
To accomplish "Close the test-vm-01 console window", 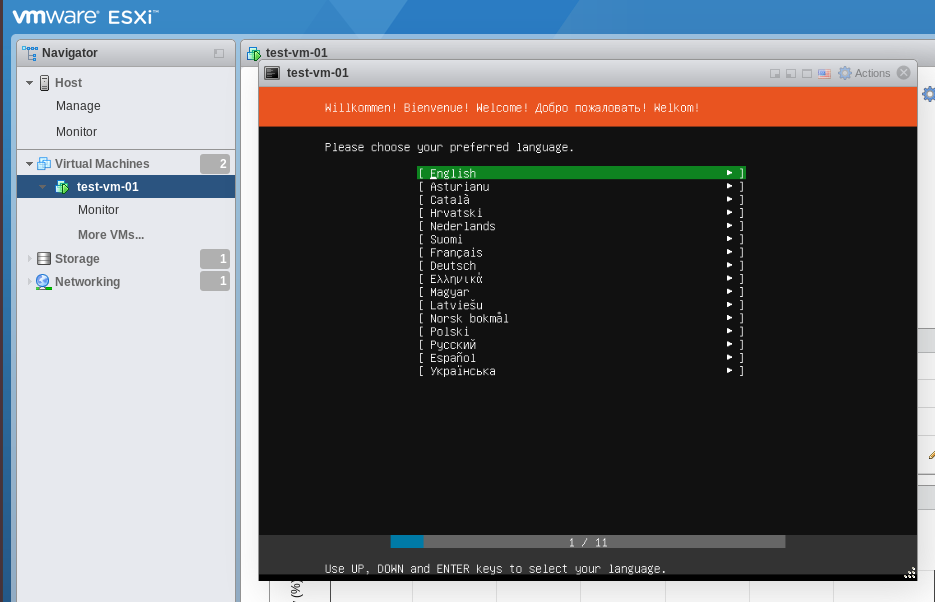I will tap(904, 73).
